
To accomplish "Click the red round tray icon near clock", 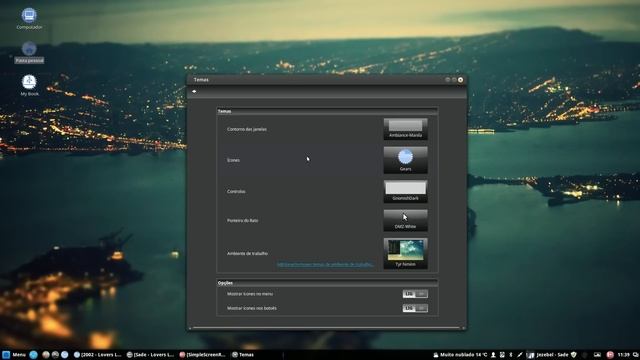I will (x=610, y=355).
